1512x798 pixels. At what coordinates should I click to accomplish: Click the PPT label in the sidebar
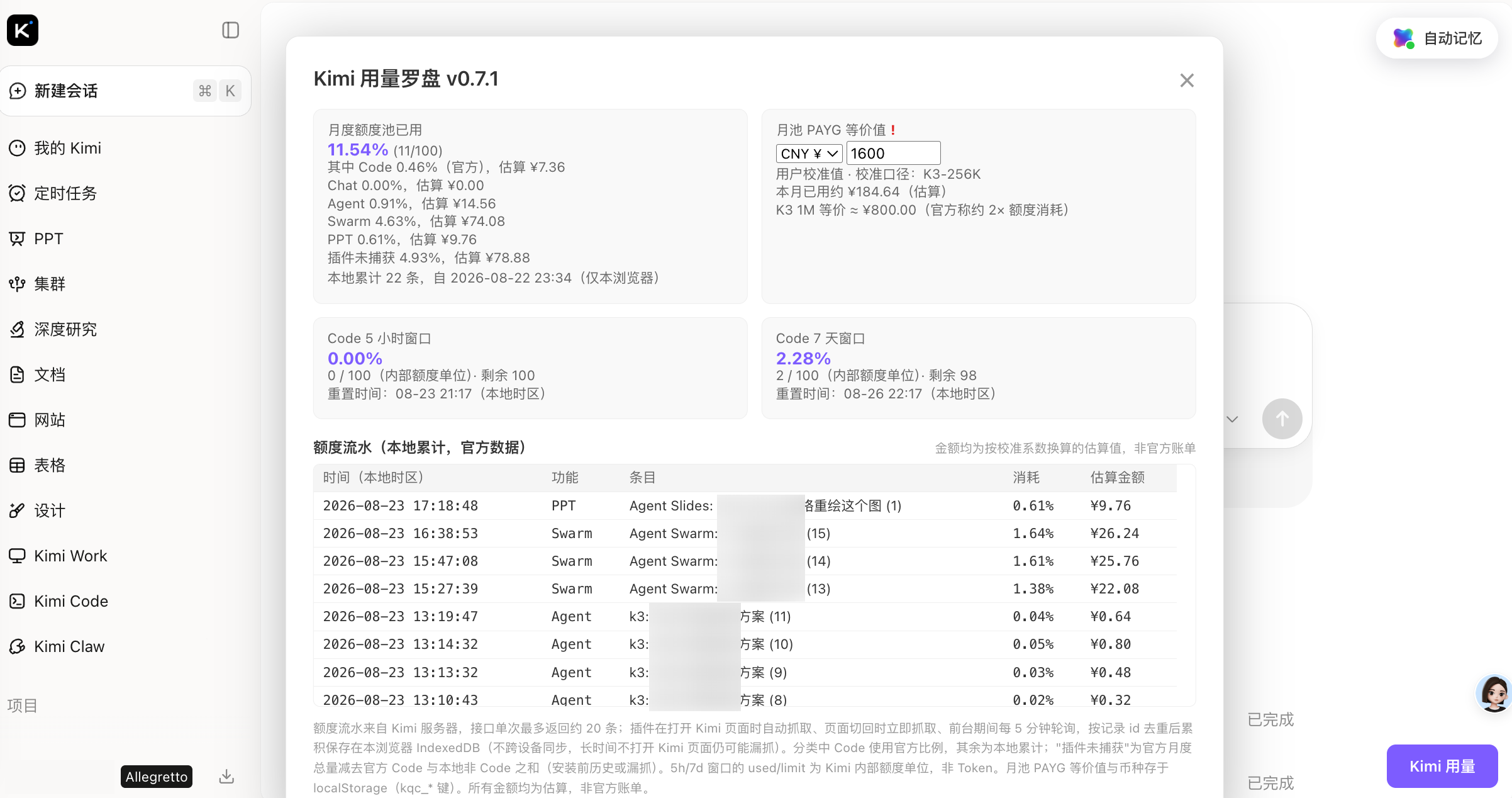48,239
